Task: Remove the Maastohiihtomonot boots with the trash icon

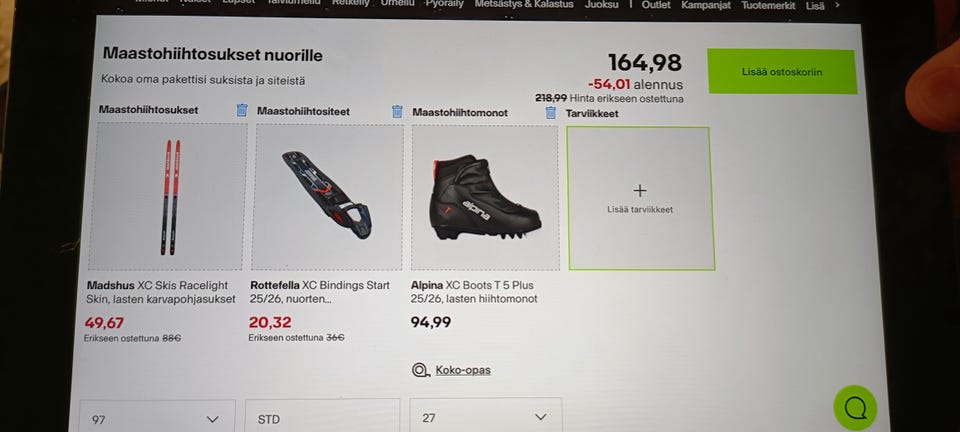Action: click(x=550, y=112)
